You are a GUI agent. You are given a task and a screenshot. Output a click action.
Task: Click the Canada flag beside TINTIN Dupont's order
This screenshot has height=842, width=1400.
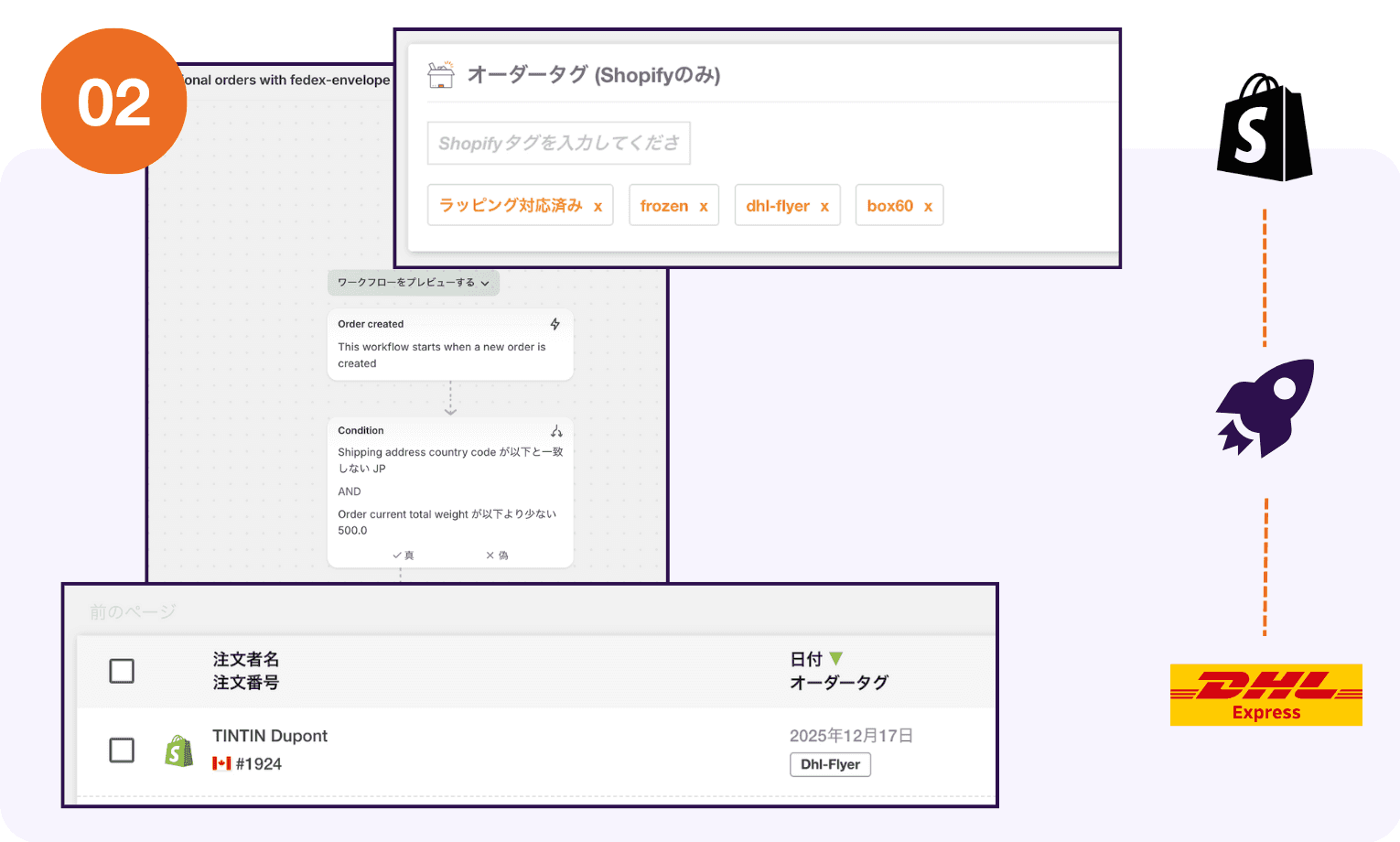(x=222, y=762)
